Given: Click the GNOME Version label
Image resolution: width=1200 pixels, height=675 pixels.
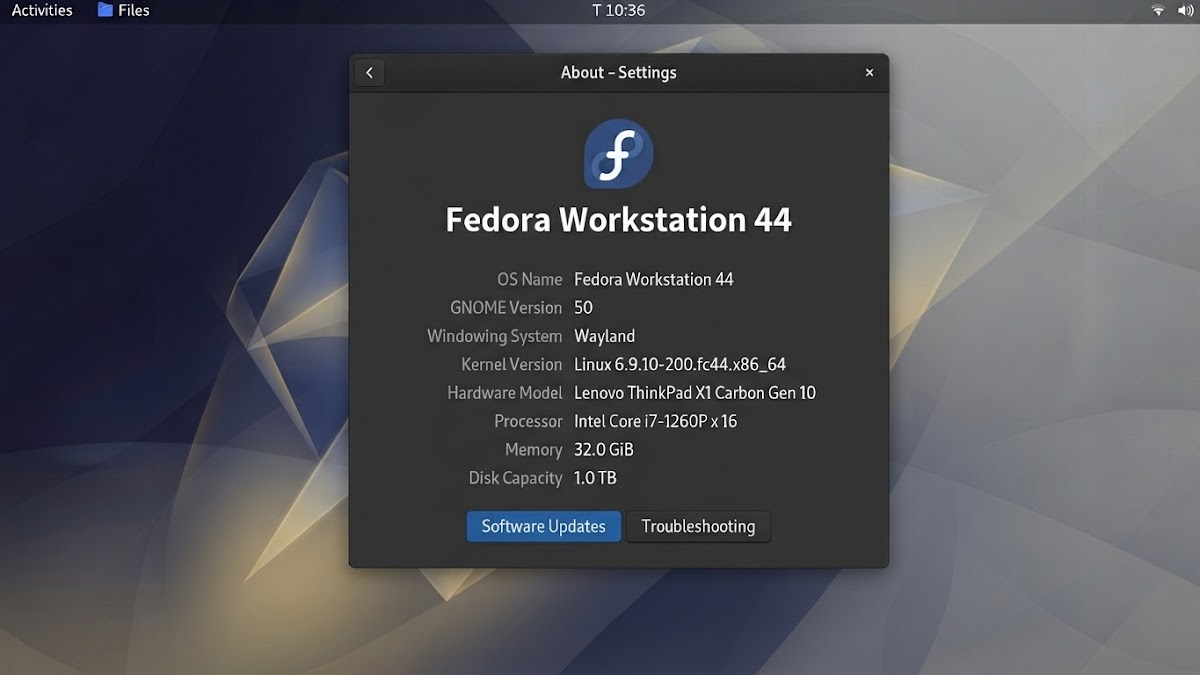Looking at the screenshot, I should pyautogui.click(x=506, y=308).
